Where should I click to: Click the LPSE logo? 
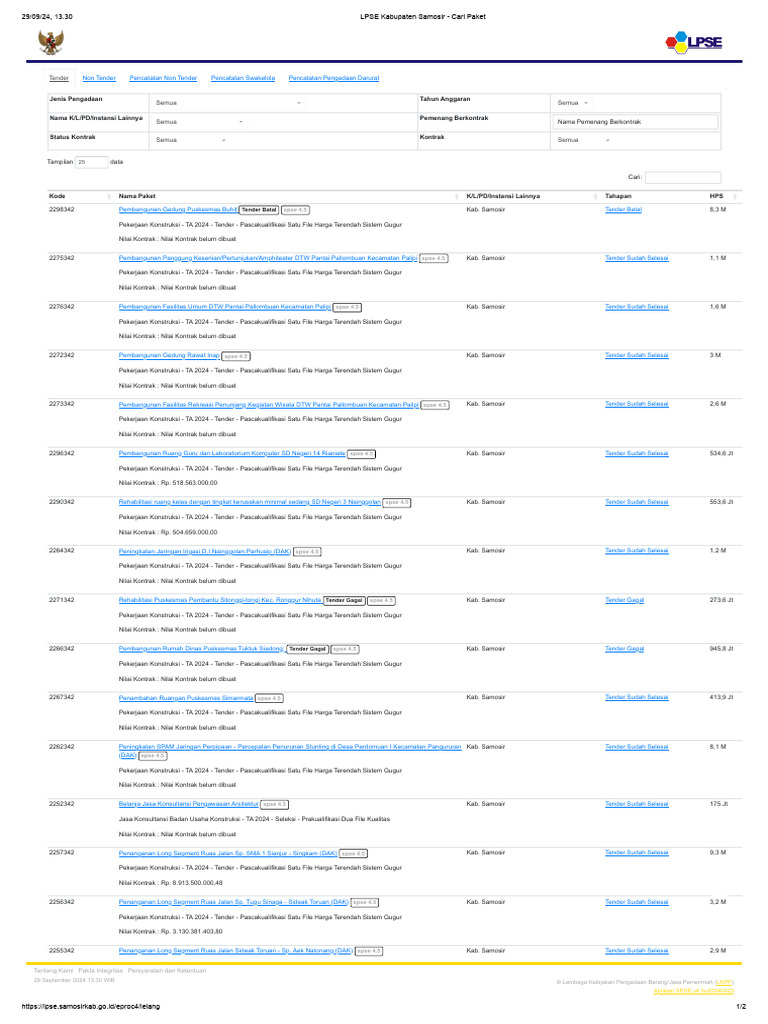coord(692,42)
